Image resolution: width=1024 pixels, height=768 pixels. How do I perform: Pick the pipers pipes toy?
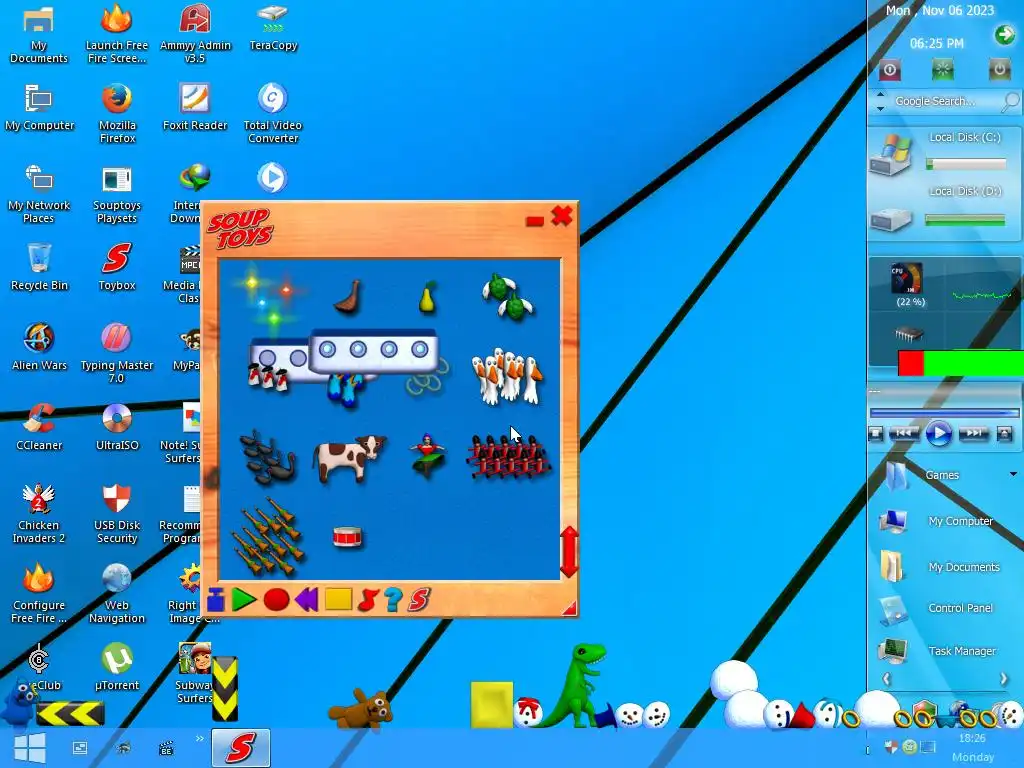pyautogui.click(x=268, y=537)
